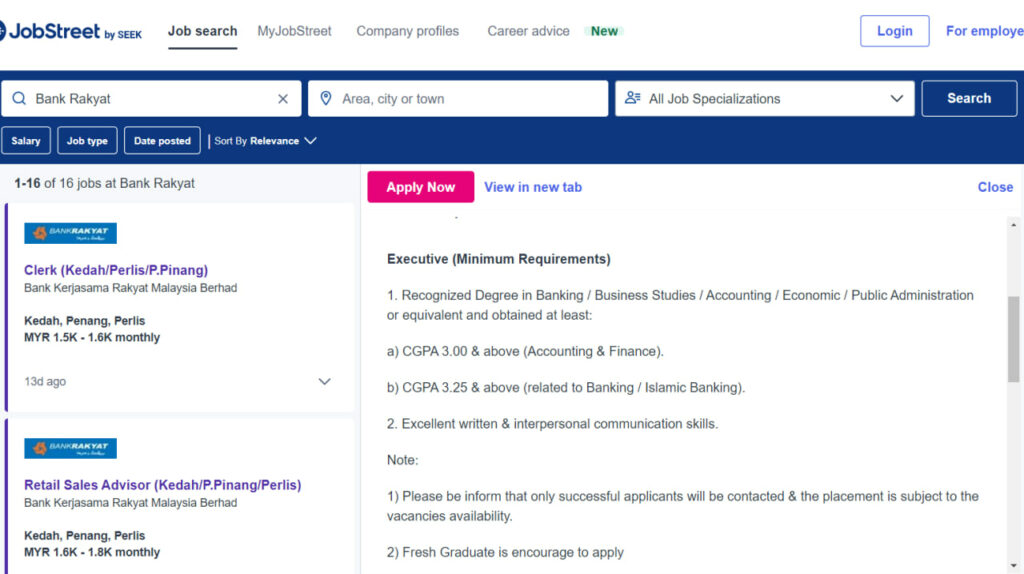
Task: Click the "only successful applicants will be contacted" note
Action: click(x=683, y=506)
